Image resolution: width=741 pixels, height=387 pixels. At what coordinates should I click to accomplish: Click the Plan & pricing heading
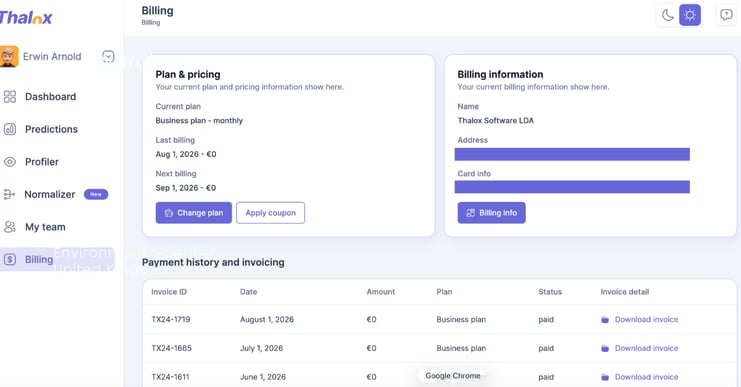[188, 74]
